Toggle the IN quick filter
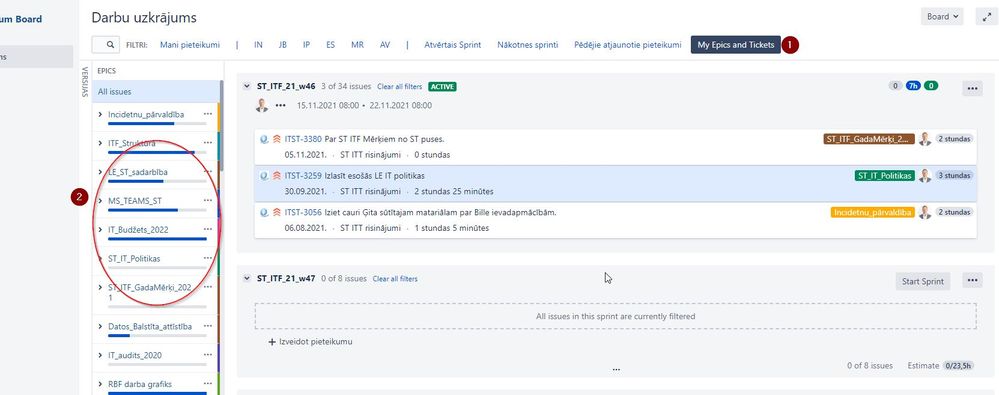999x395 pixels. coord(258,45)
